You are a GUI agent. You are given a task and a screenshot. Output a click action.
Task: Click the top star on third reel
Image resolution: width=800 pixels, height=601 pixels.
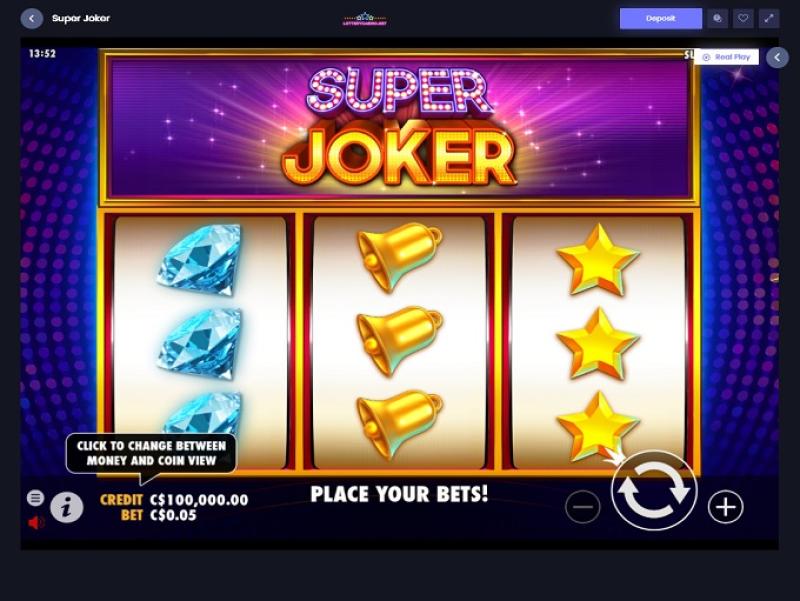click(x=597, y=259)
